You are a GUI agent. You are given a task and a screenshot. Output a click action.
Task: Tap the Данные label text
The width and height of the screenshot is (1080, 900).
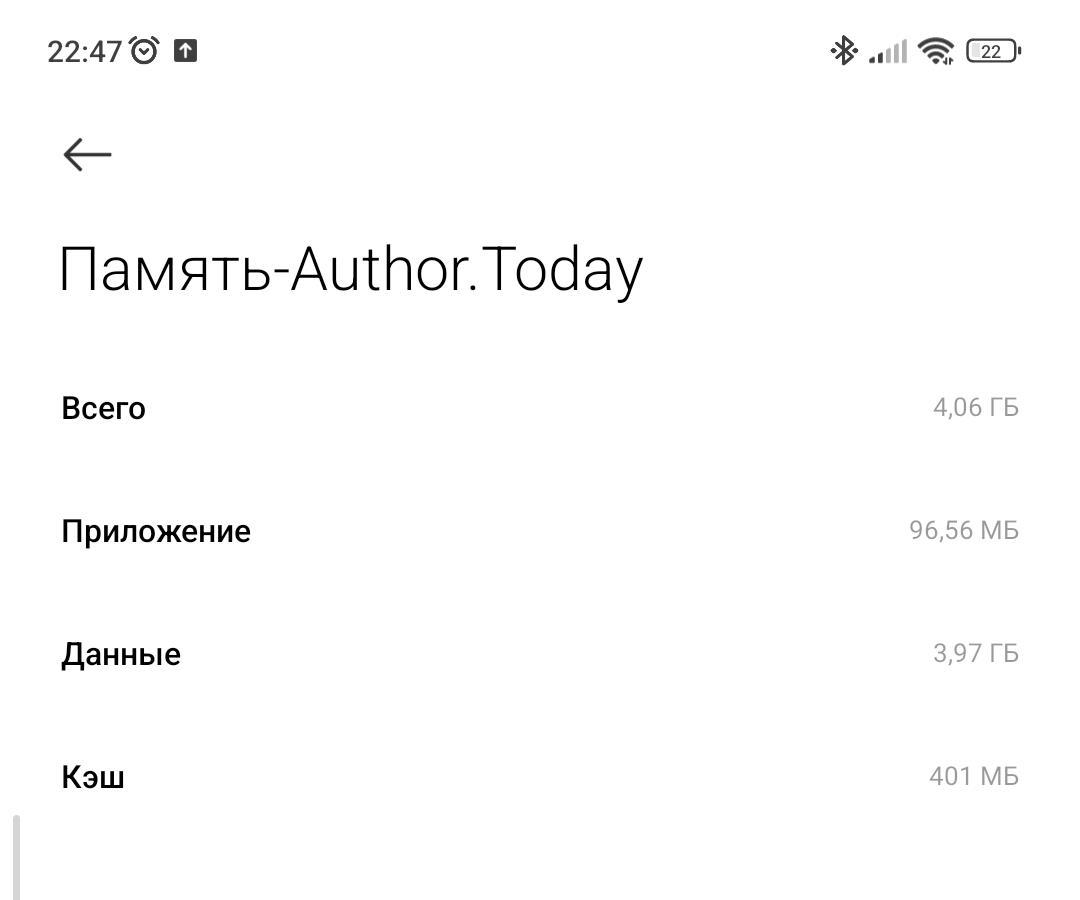[121, 654]
